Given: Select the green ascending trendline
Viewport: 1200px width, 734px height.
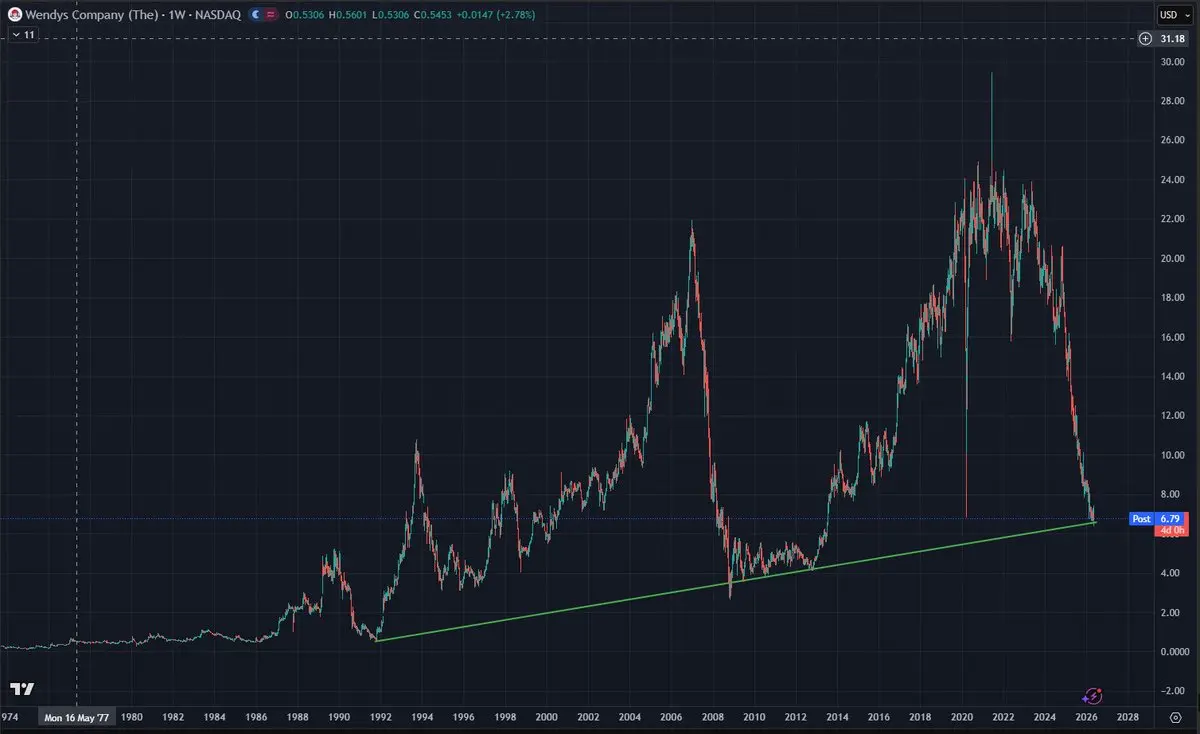Looking at the screenshot, I should click(735, 581).
